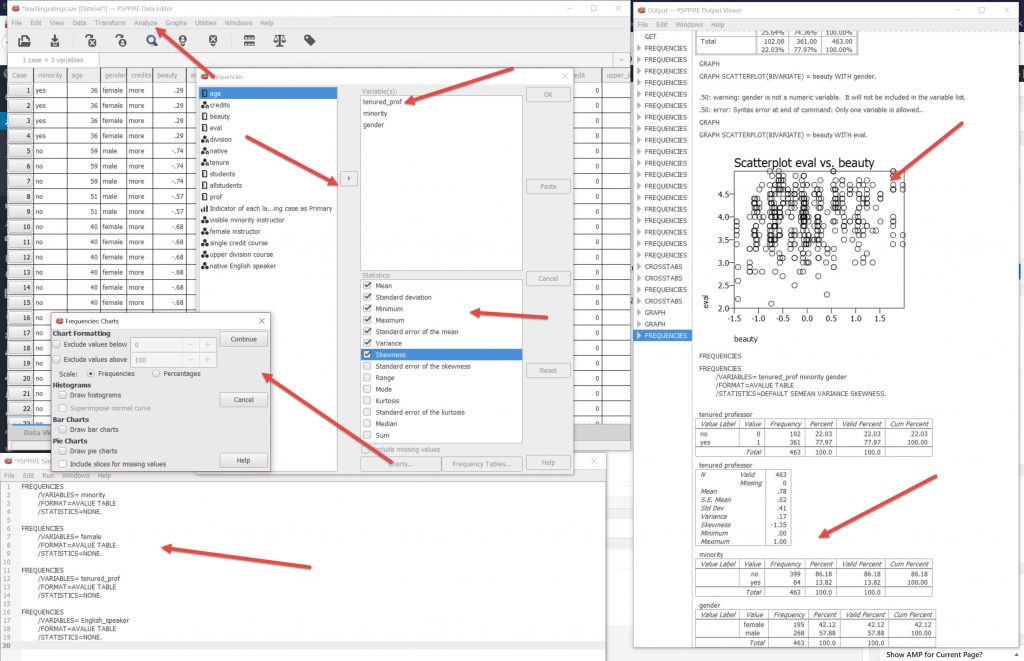Select 'eval' in the variable list
The height and width of the screenshot is (661, 1024).
point(218,128)
